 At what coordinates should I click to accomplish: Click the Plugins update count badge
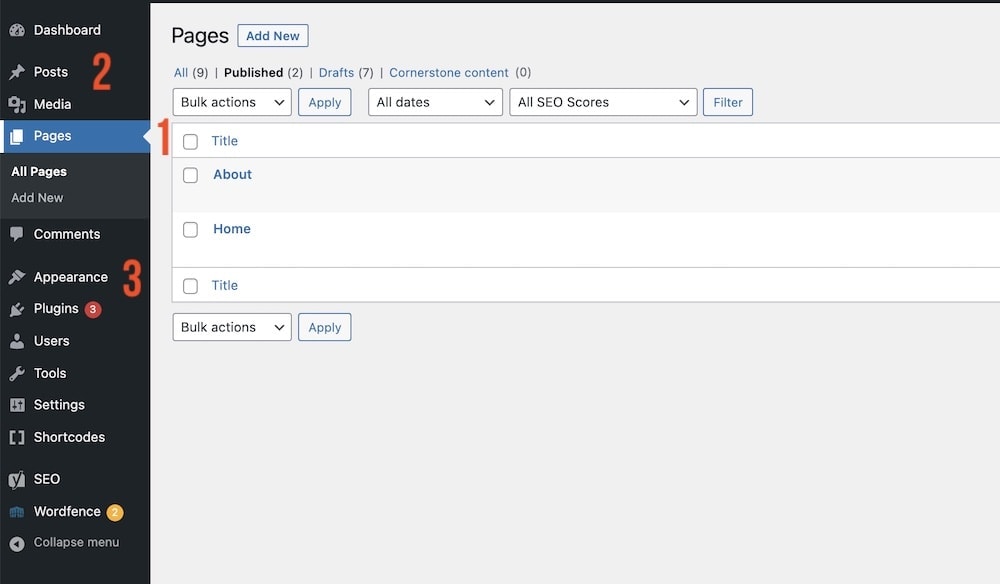coord(93,309)
